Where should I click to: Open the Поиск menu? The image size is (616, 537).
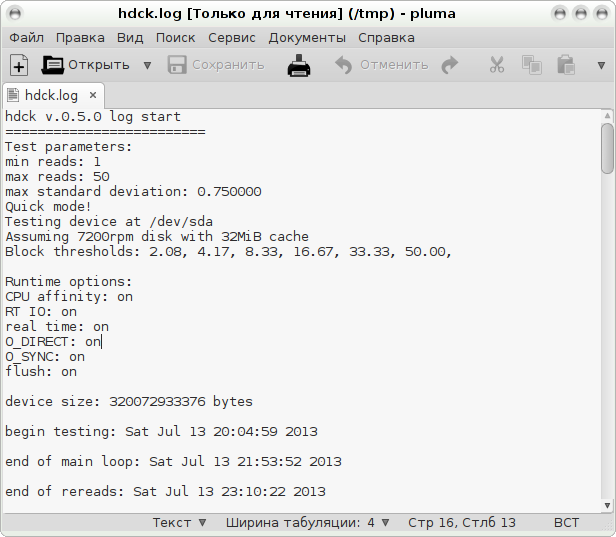176,38
